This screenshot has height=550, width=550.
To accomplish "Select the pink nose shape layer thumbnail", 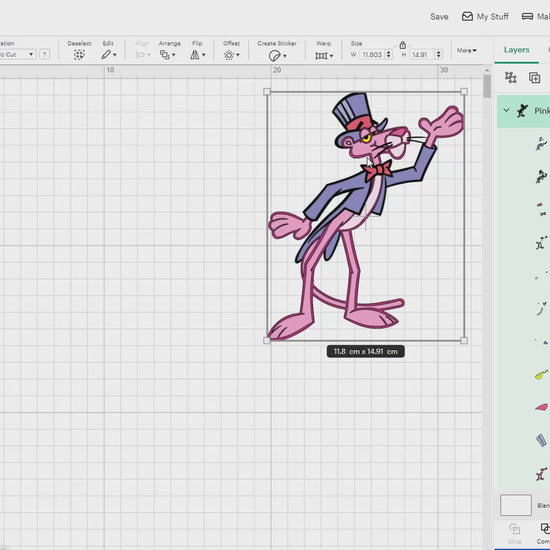I will (541, 407).
